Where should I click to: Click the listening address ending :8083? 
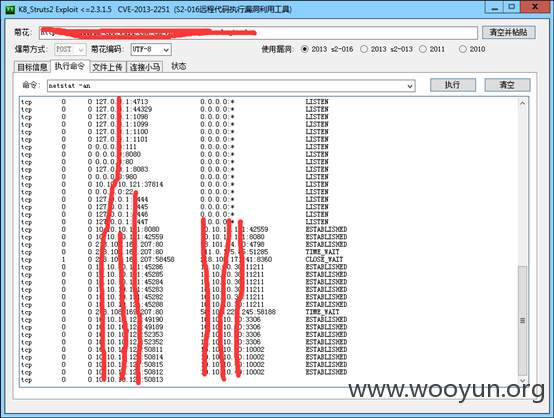(x=122, y=170)
